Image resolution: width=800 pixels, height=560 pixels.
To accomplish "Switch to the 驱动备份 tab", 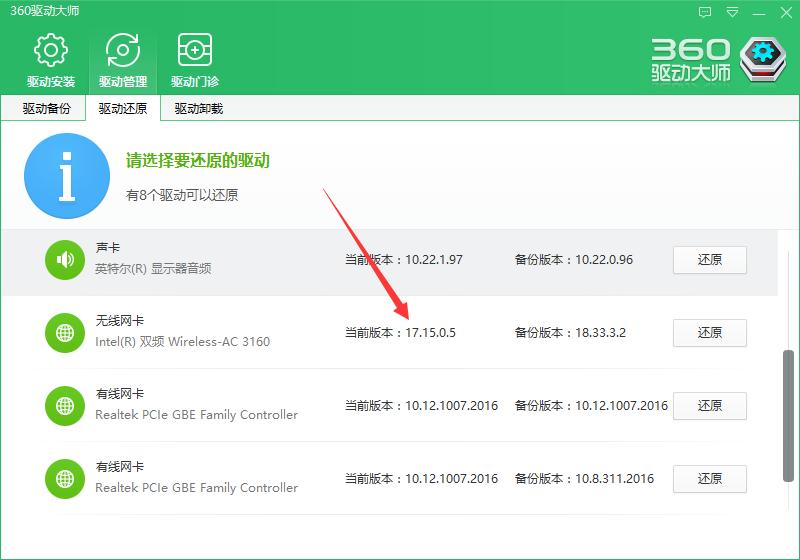I will pyautogui.click(x=46, y=109).
